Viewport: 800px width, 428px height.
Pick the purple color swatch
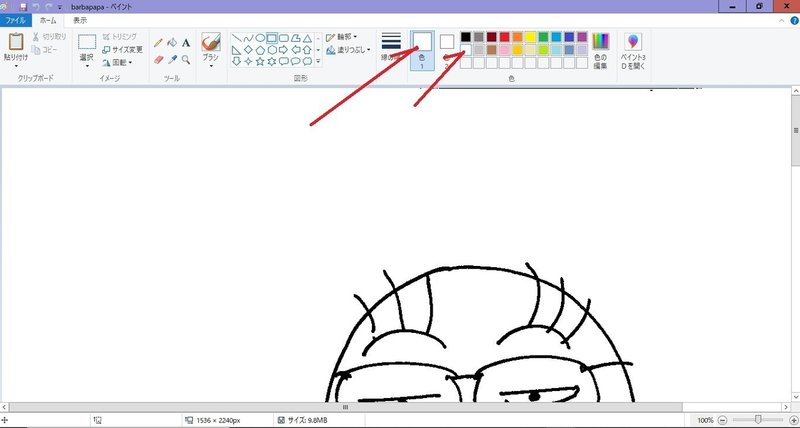[582, 37]
